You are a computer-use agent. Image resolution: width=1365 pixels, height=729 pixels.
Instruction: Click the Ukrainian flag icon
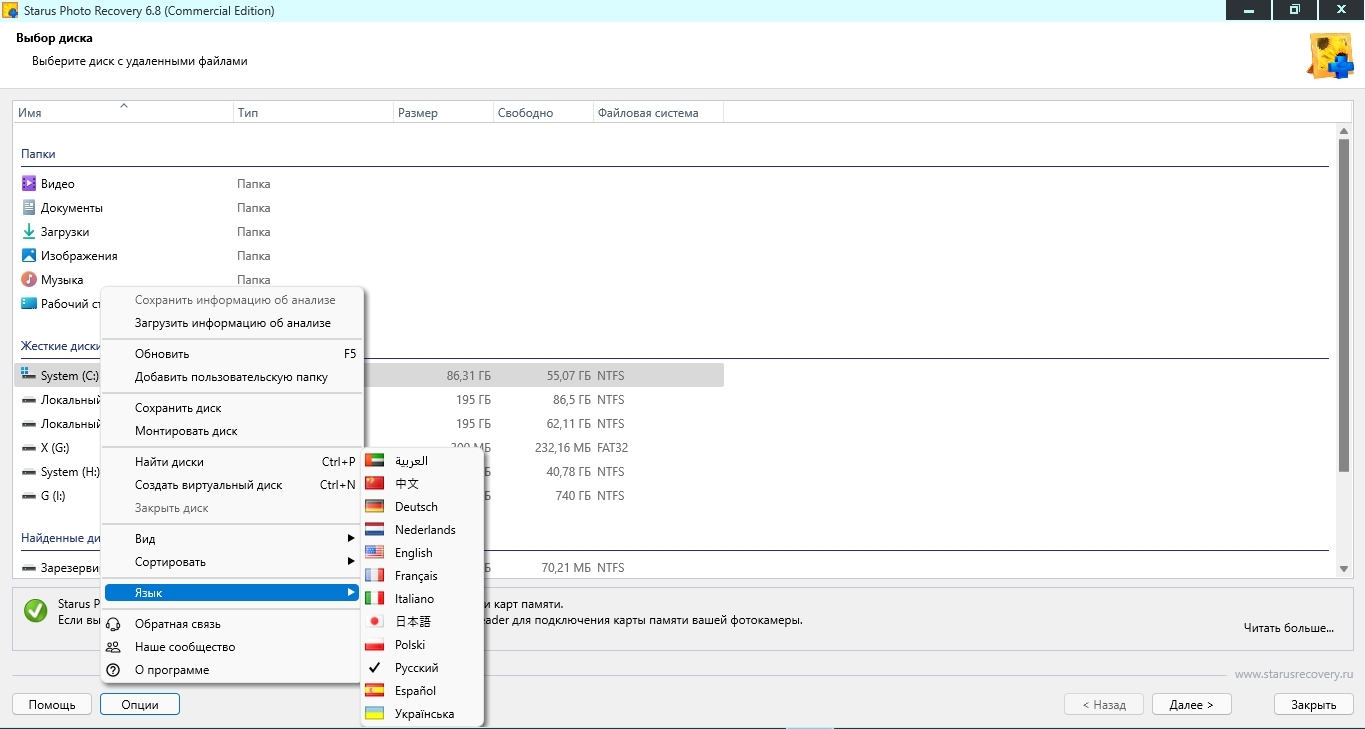(x=375, y=714)
